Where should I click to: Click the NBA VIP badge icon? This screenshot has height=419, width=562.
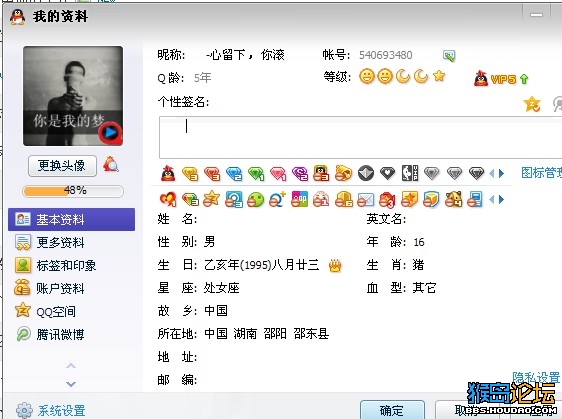point(410,173)
